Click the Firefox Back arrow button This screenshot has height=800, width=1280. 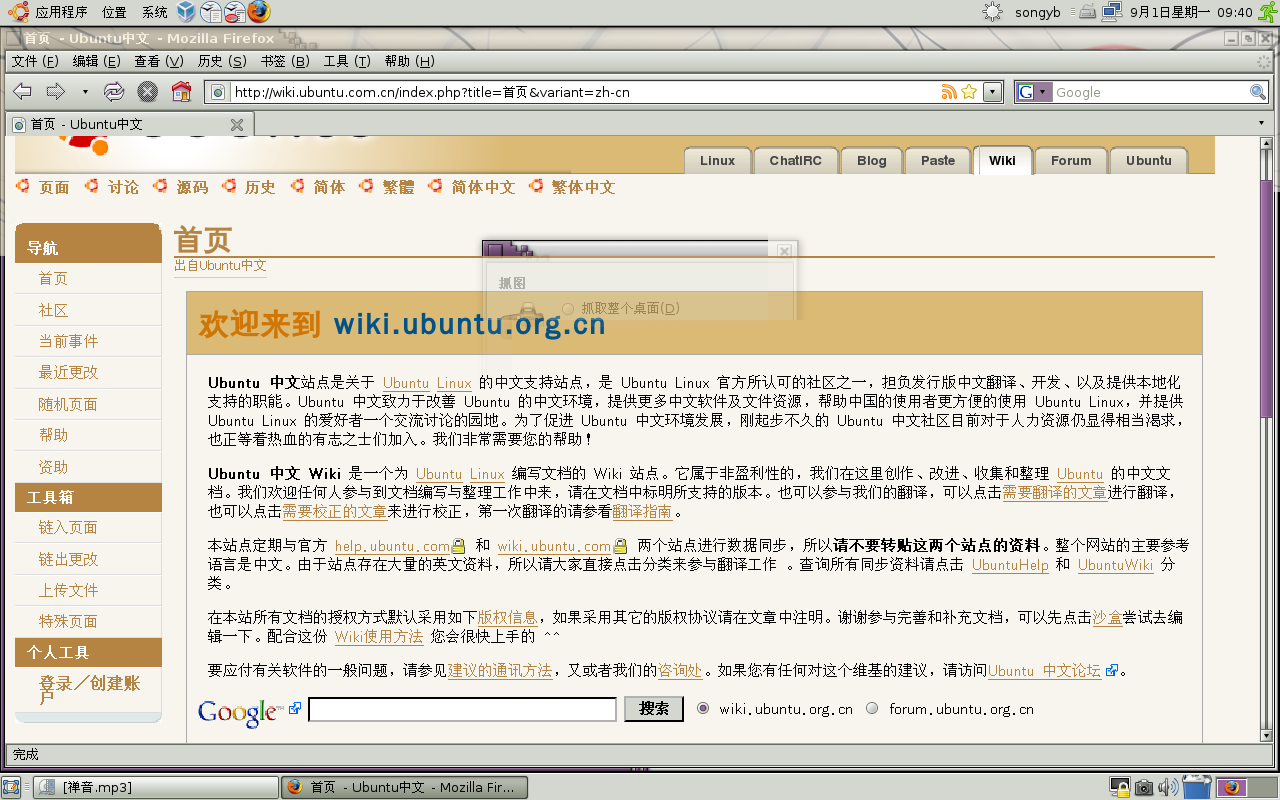pos(22,92)
